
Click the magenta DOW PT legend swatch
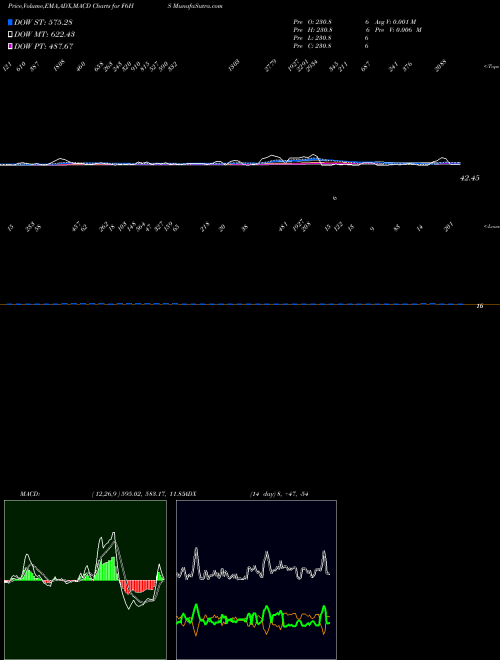click(x=10, y=46)
